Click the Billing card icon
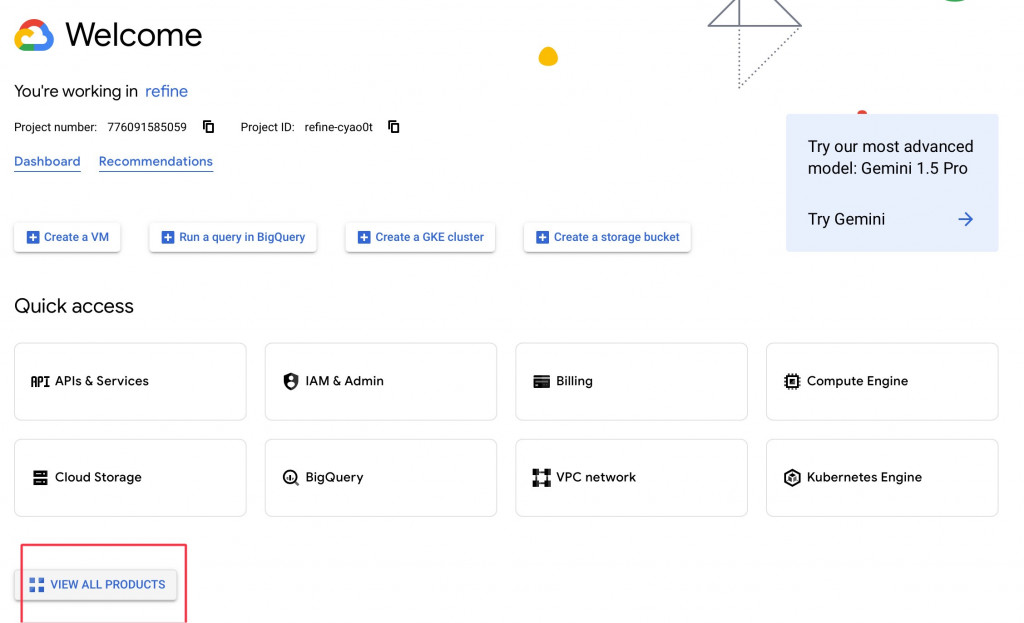1024x623 pixels. pyautogui.click(x=542, y=381)
